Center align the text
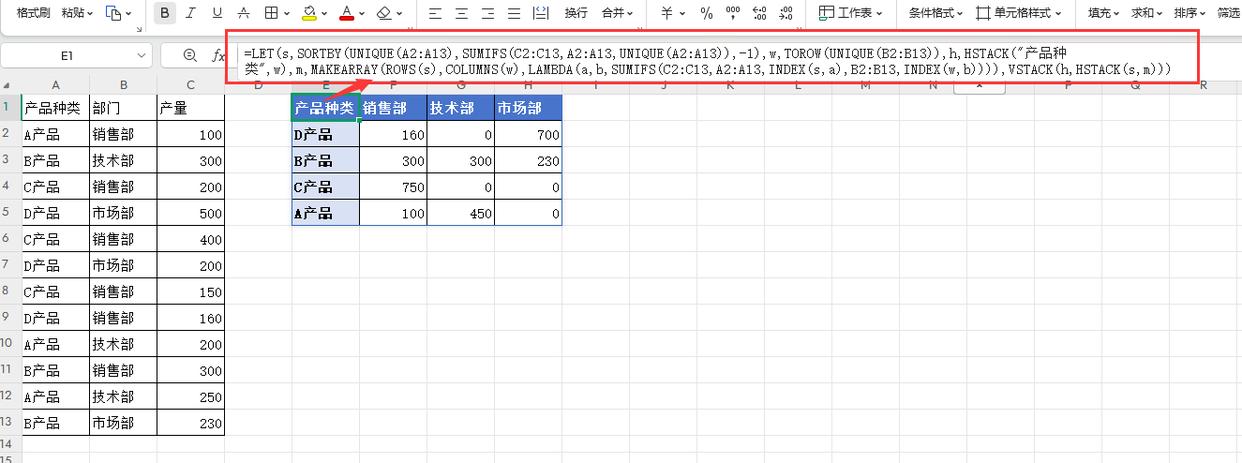The image size is (1242, 463). tap(461, 13)
